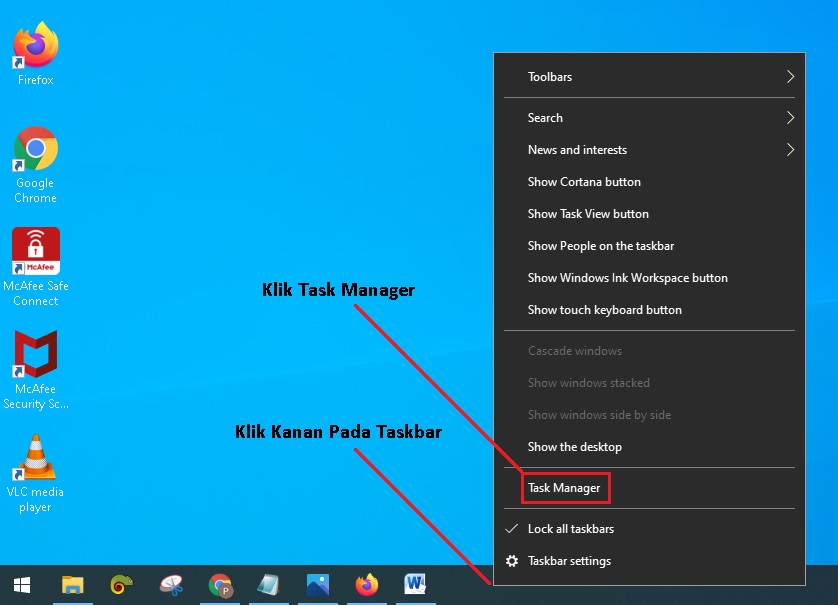
Task: Open Taskbar settings
Action: point(569,561)
